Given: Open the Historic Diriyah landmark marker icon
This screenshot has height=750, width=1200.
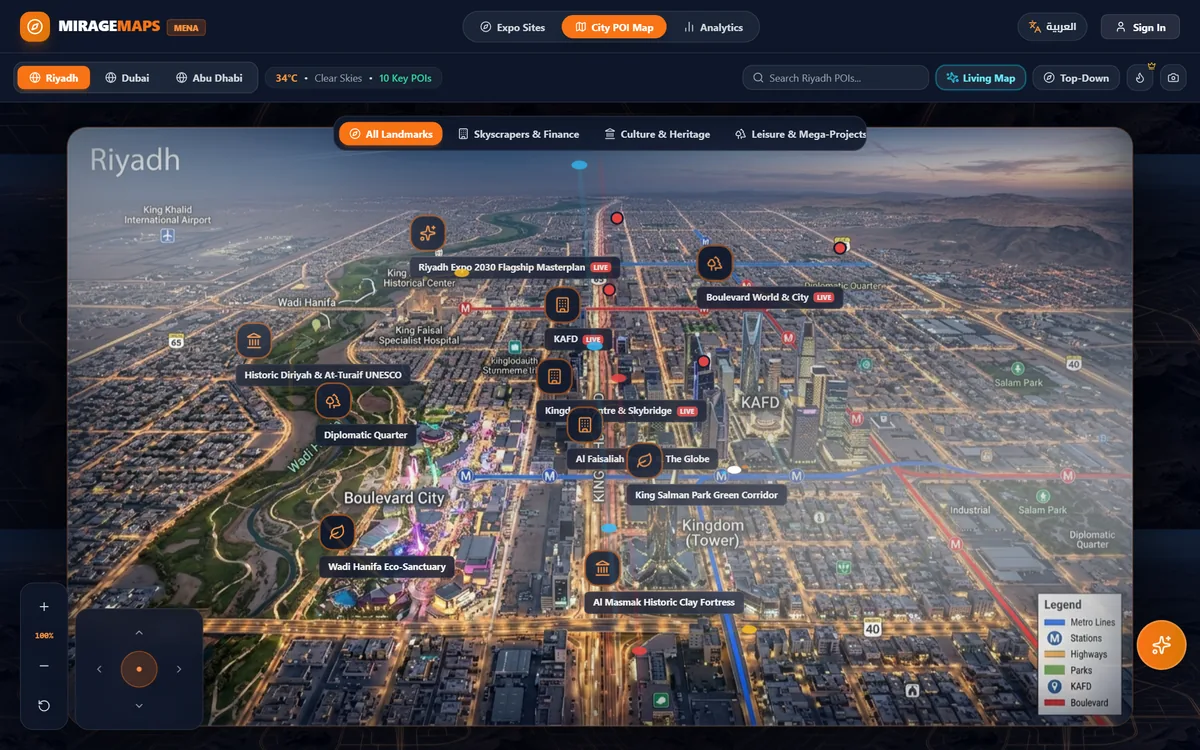Looking at the screenshot, I should point(254,341).
